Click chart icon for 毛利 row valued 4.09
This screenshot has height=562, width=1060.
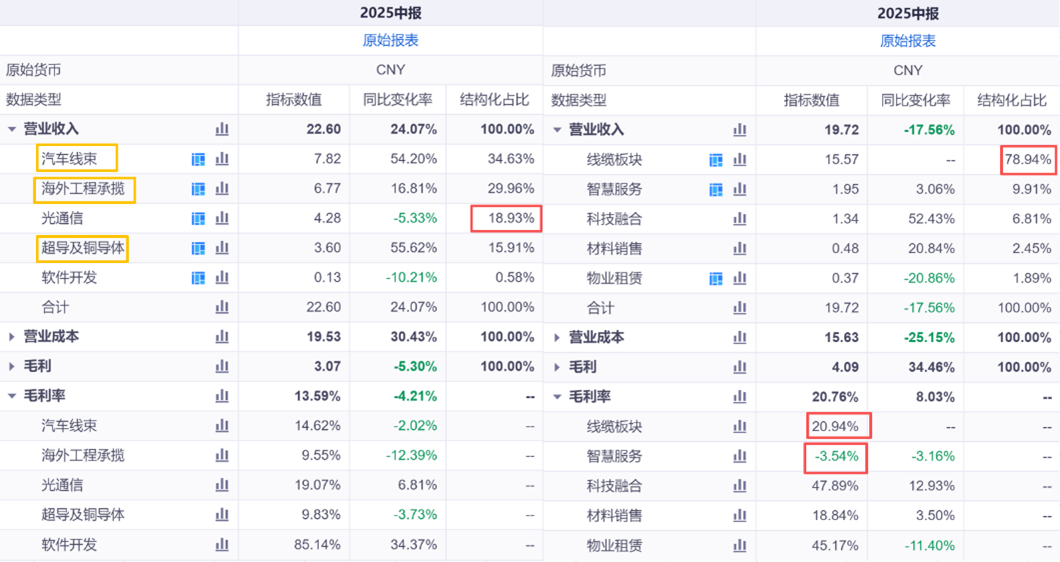tap(740, 367)
